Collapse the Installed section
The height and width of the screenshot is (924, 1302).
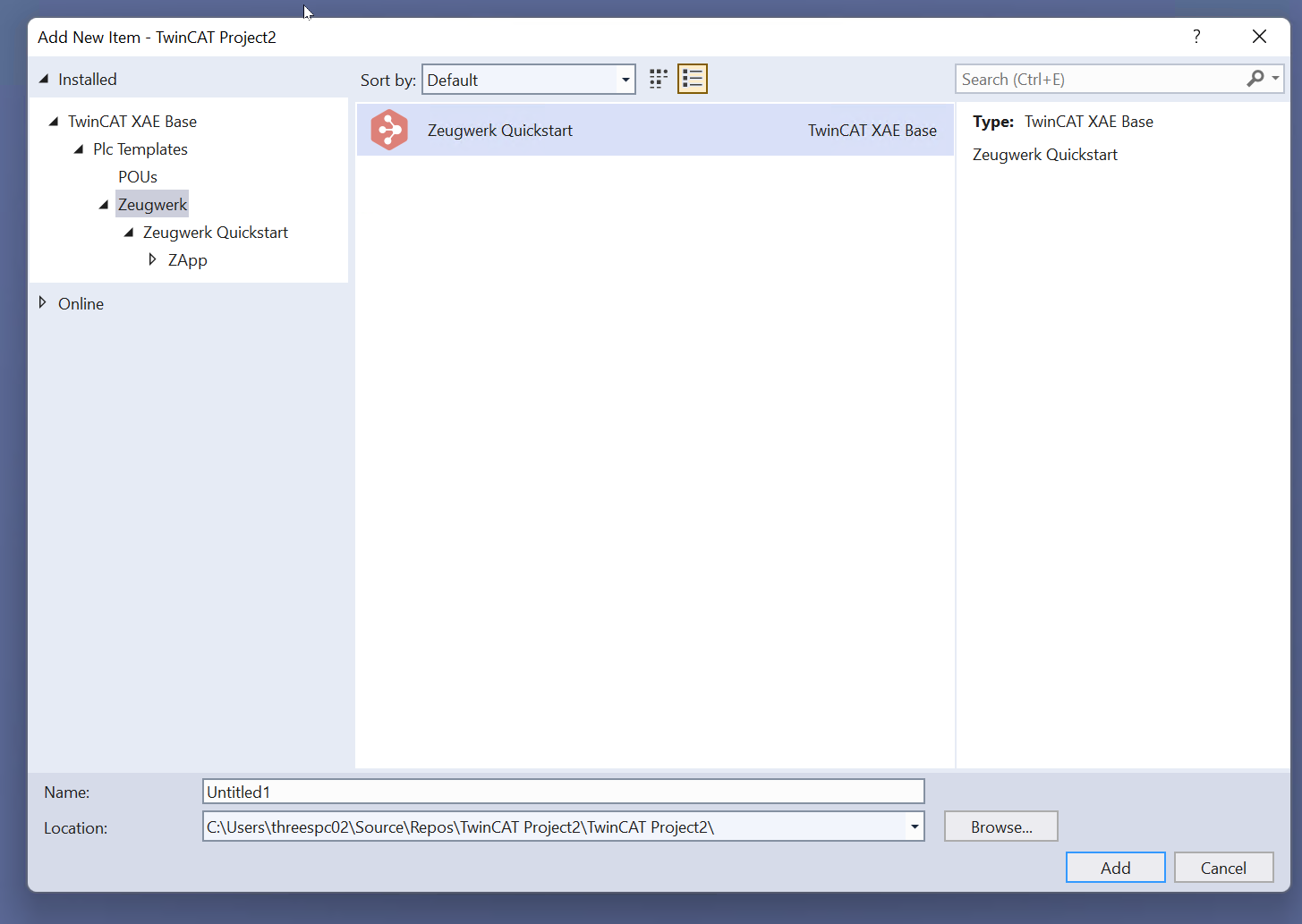(x=44, y=79)
